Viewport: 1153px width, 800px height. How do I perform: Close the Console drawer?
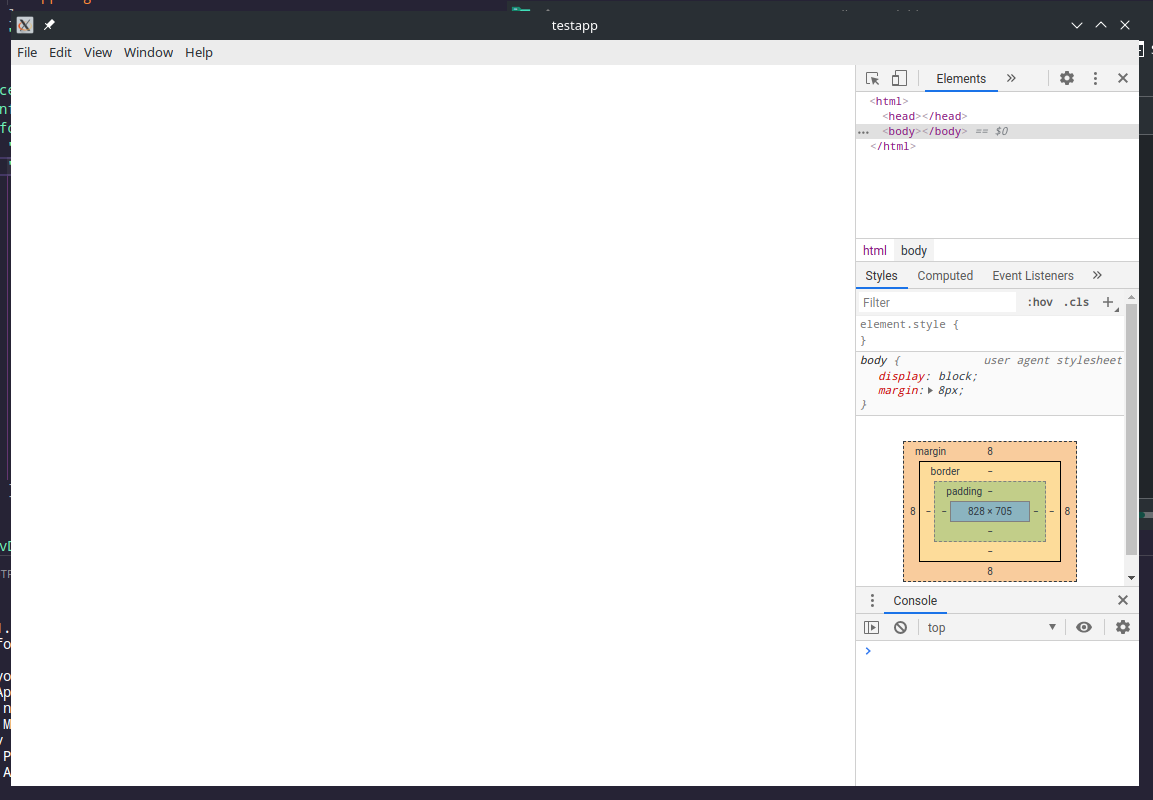(1123, 601)
